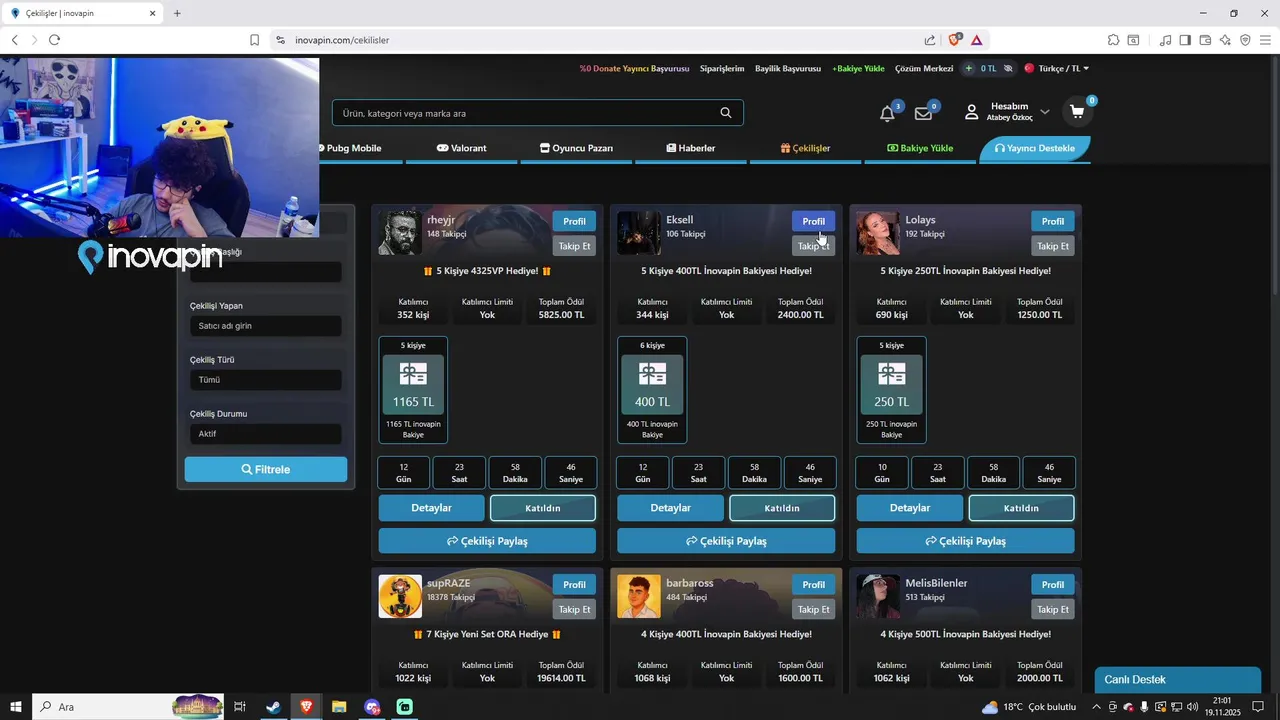
Task: Open the Oyuncu Pazarı menu item
Action: click(576, 148)
